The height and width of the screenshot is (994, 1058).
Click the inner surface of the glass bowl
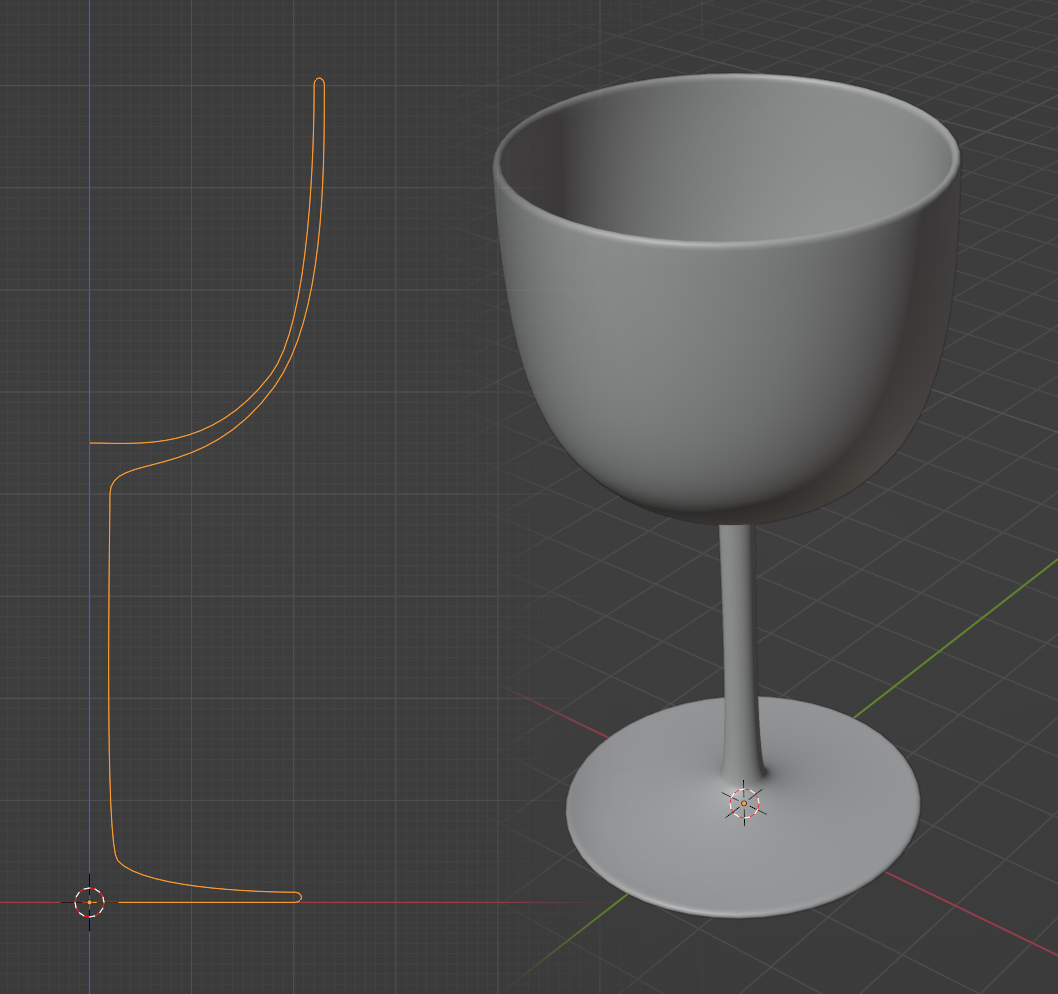pyautogui.click(x=720, y=170)
